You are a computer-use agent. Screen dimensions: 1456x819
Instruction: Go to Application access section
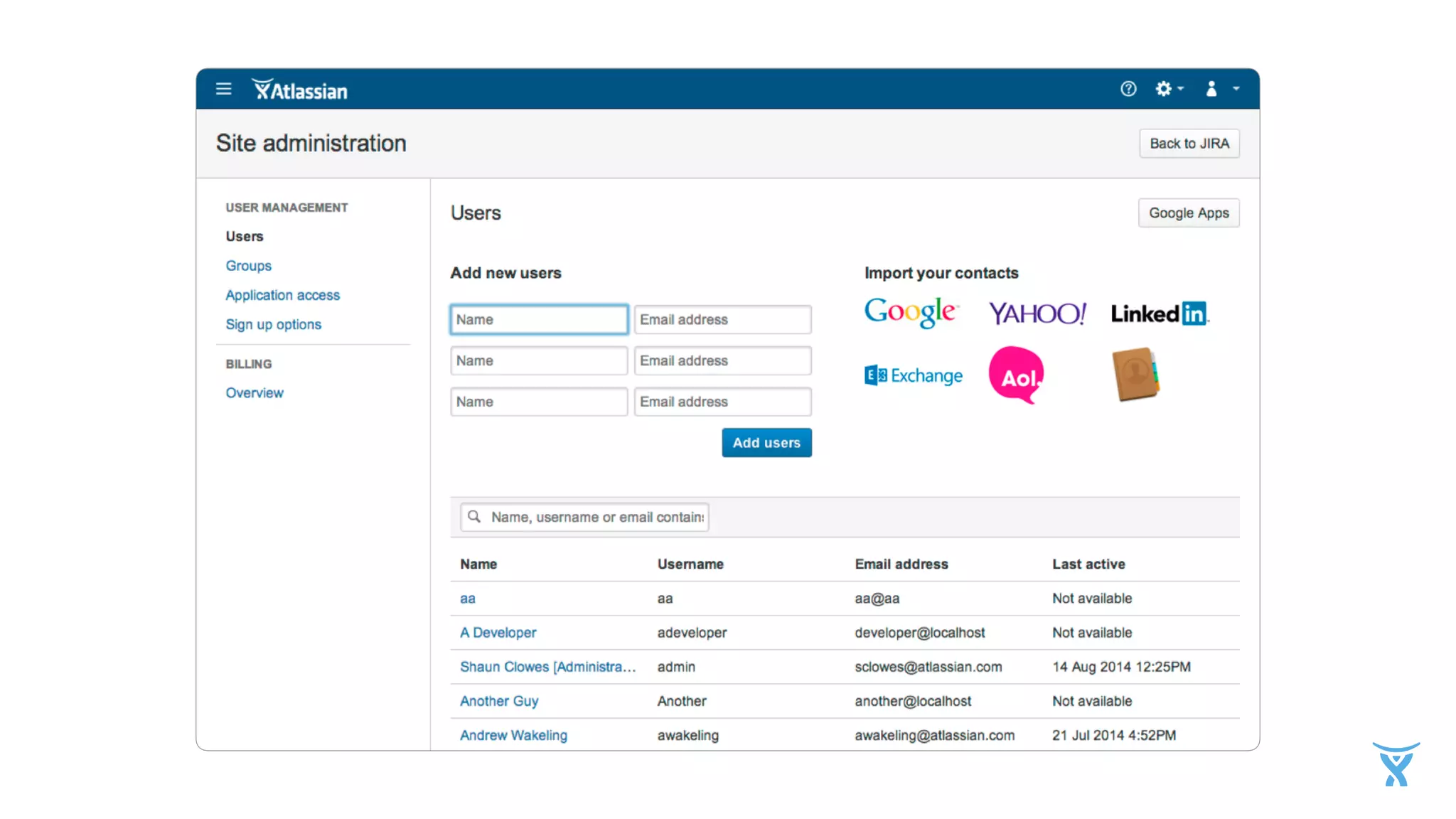[x=282, y=295]
